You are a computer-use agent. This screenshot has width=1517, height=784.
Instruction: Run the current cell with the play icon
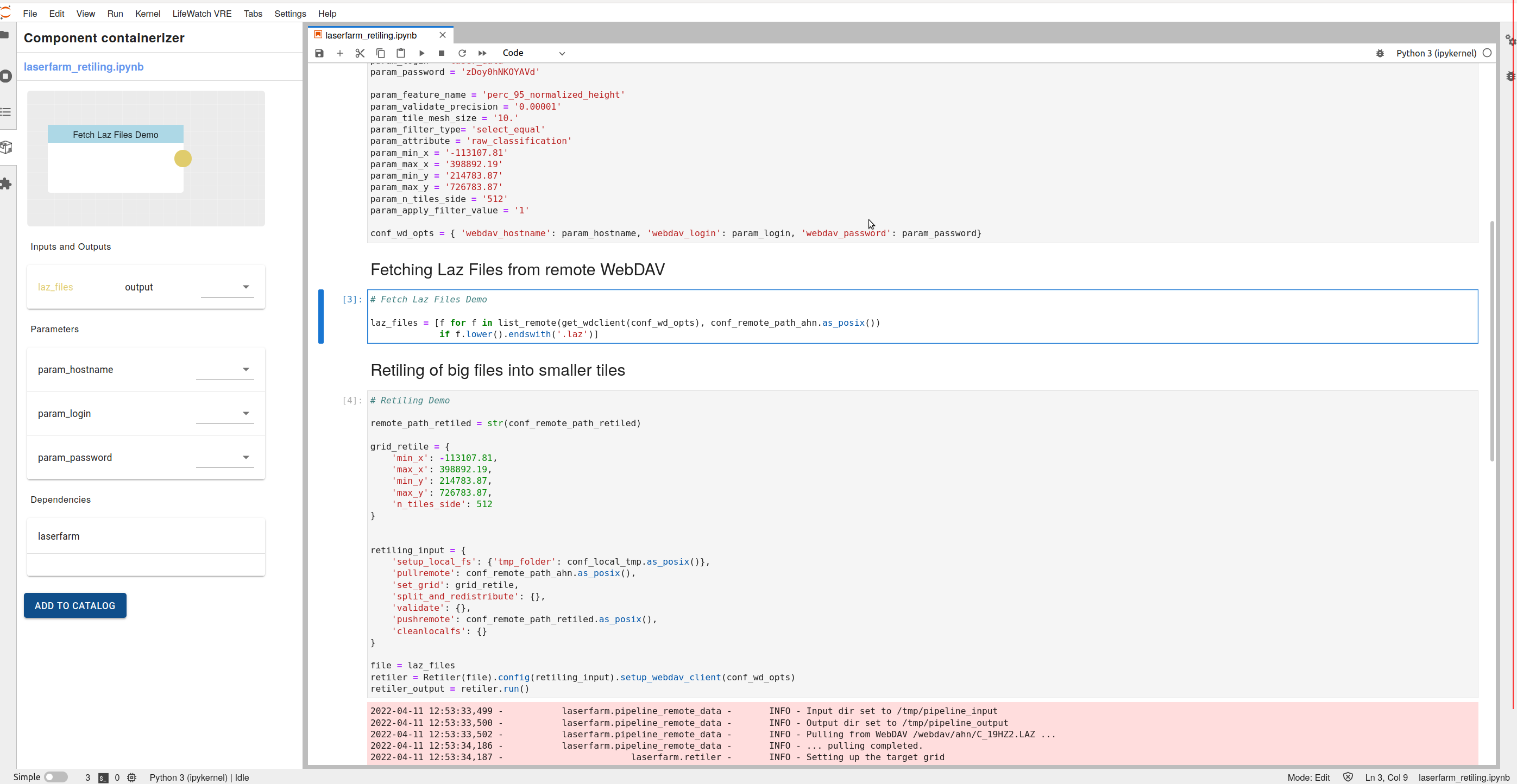click(421, 53)
